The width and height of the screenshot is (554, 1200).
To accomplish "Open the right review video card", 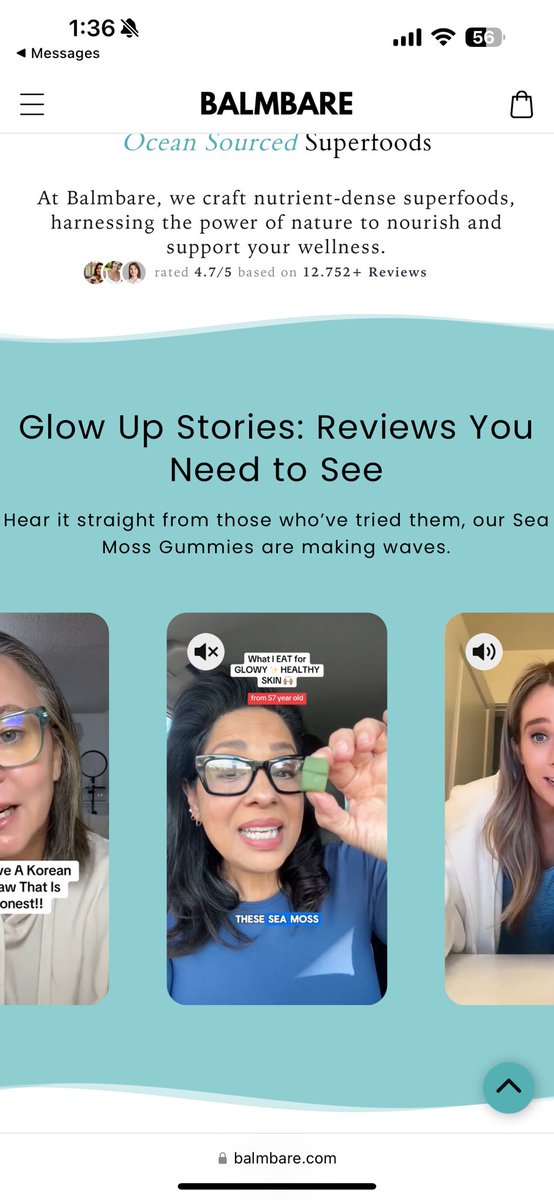I will point(499,809).
